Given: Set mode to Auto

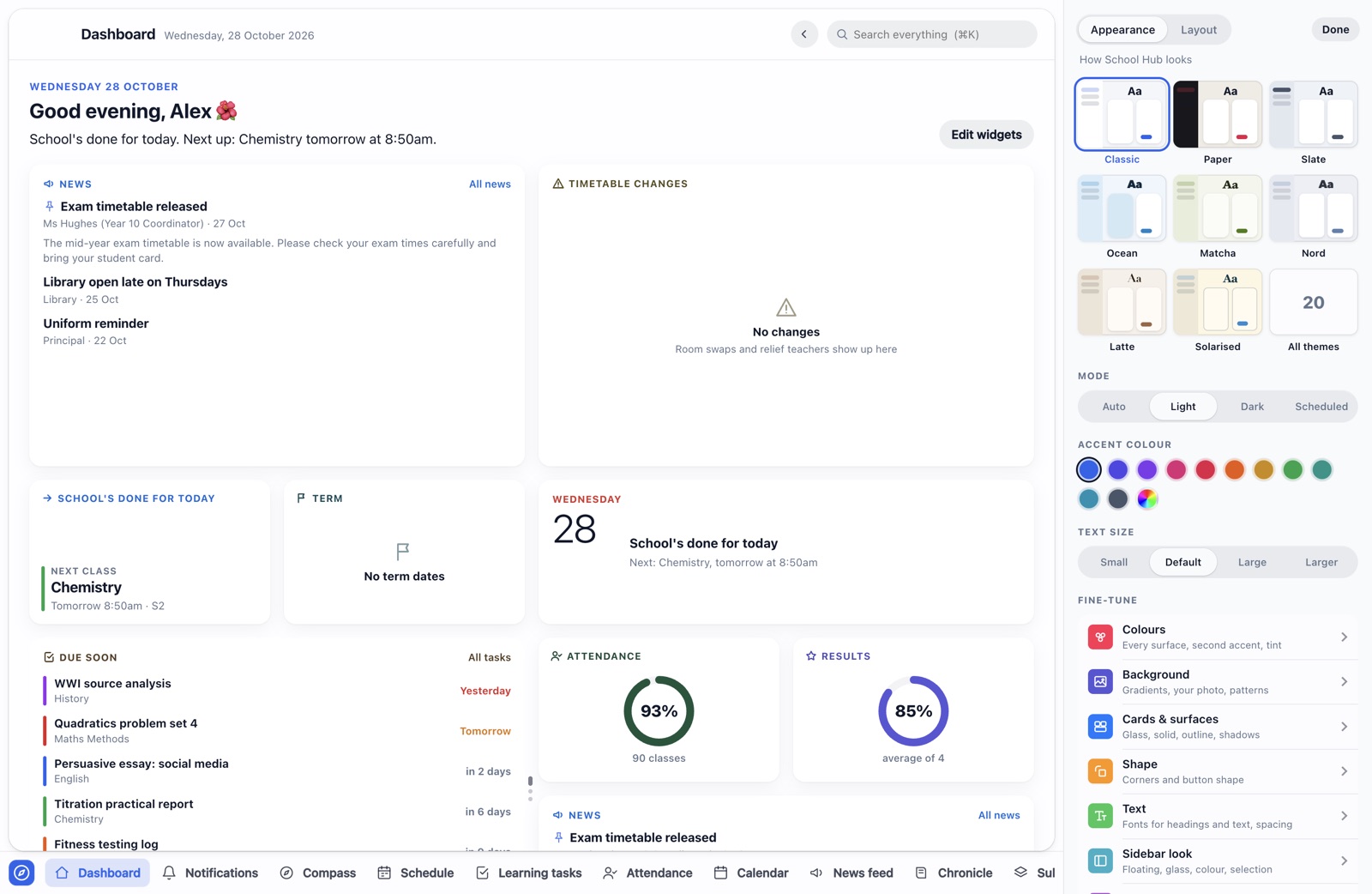Looking at the screenshot, I should tap(1114, 407).
